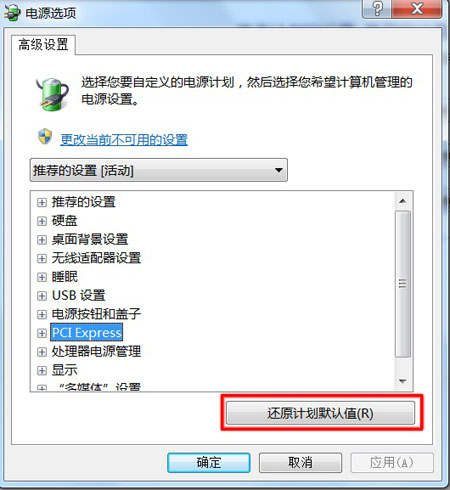Switch to the 高级设置 tab

point(43,45)
